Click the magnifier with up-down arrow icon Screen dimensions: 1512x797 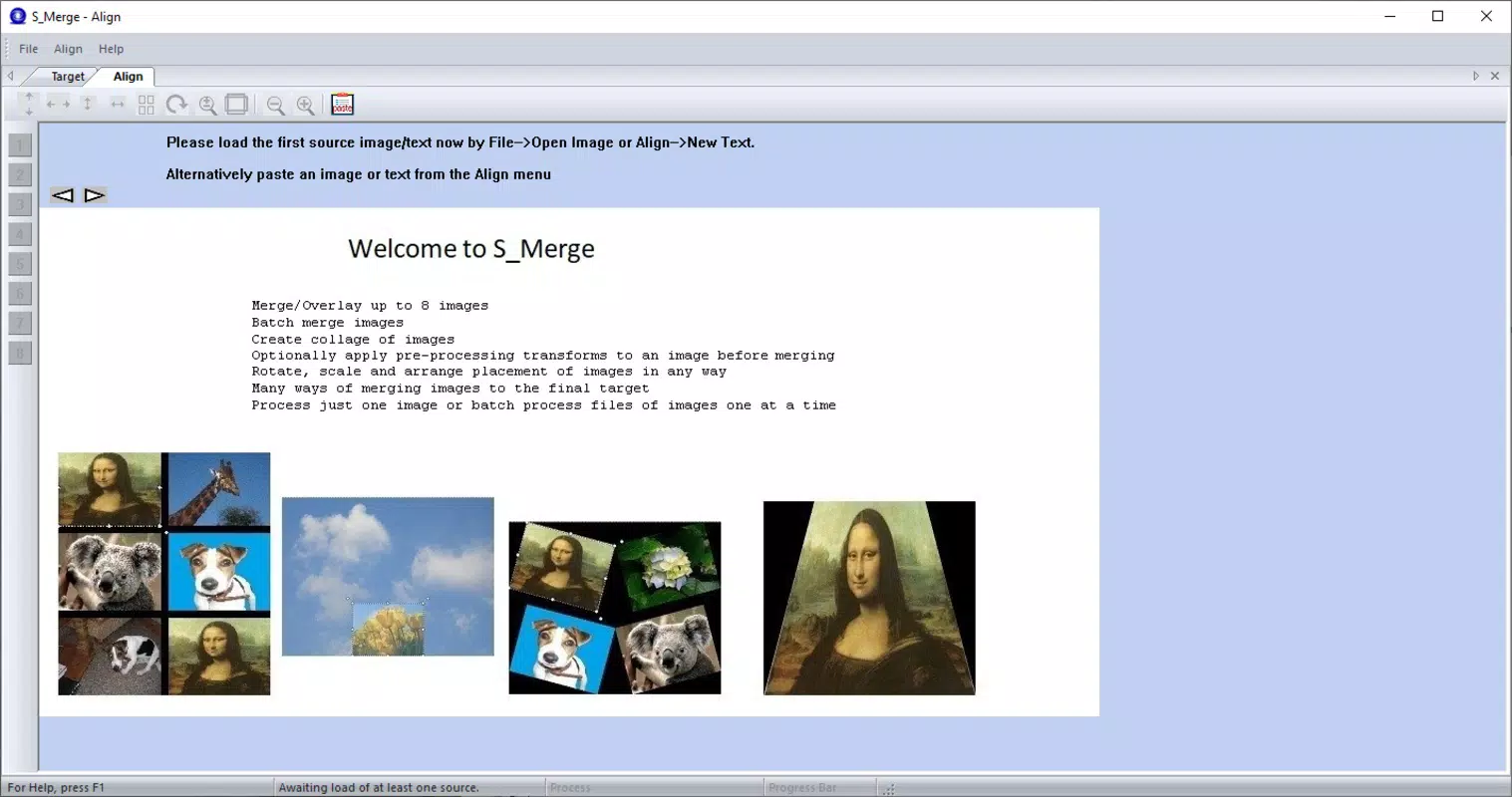(207, 105)
